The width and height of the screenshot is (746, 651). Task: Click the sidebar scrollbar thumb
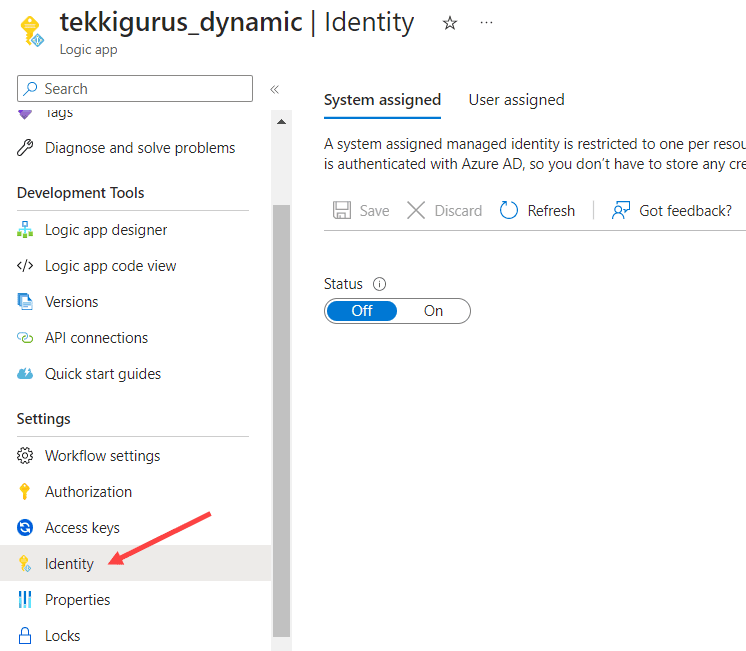tap(282, 421)
